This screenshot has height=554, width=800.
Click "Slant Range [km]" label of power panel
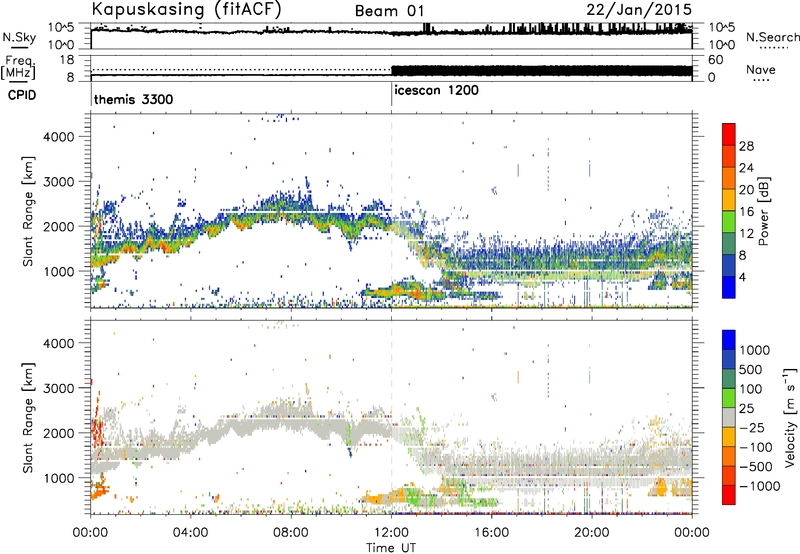[28, 211]
